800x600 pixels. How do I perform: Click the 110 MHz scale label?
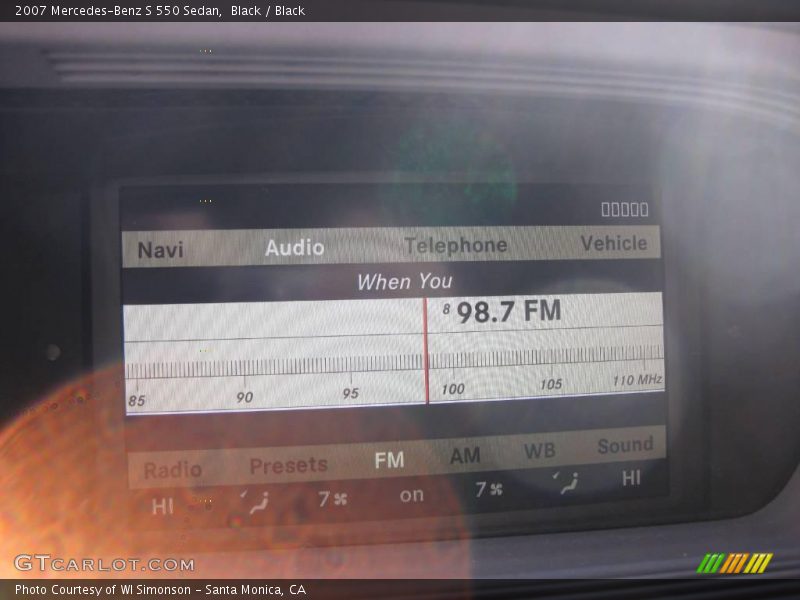(x=637, y=380)
